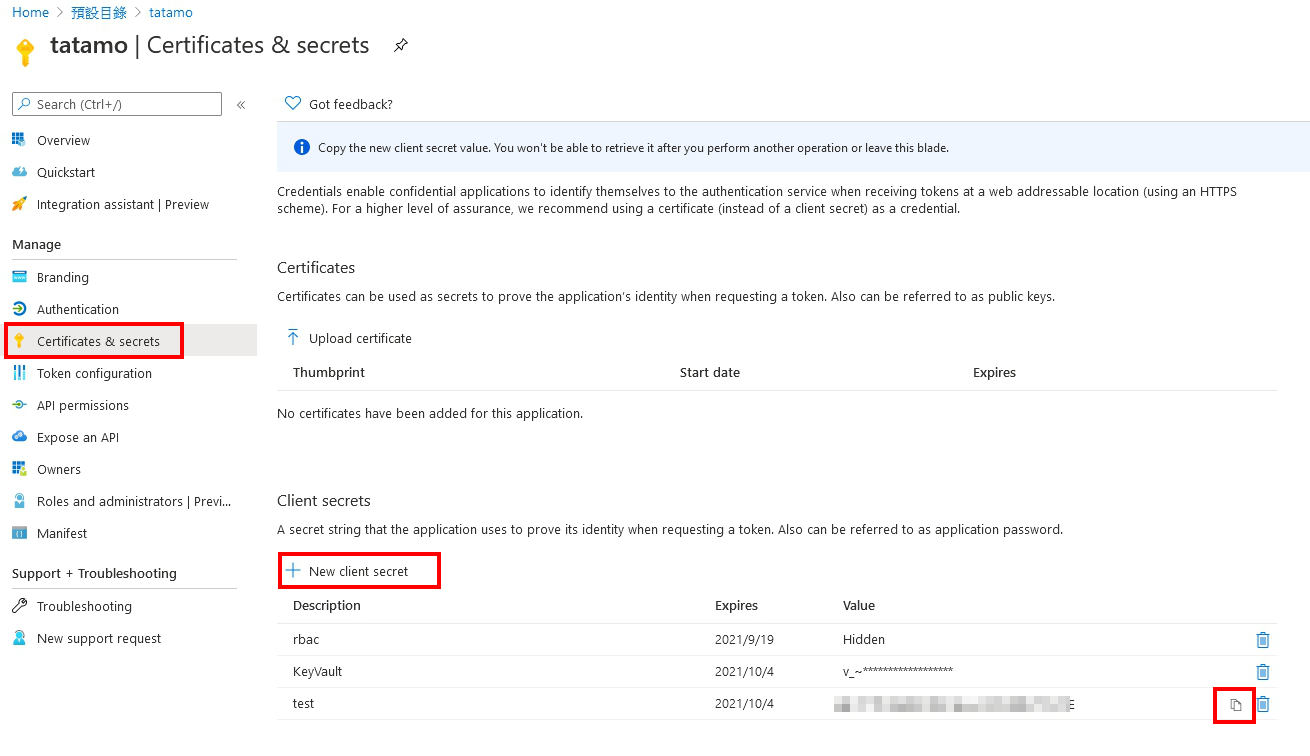Open Token configuration page
Viewport: 1310px width, 756px height.
tap(94, 373)
